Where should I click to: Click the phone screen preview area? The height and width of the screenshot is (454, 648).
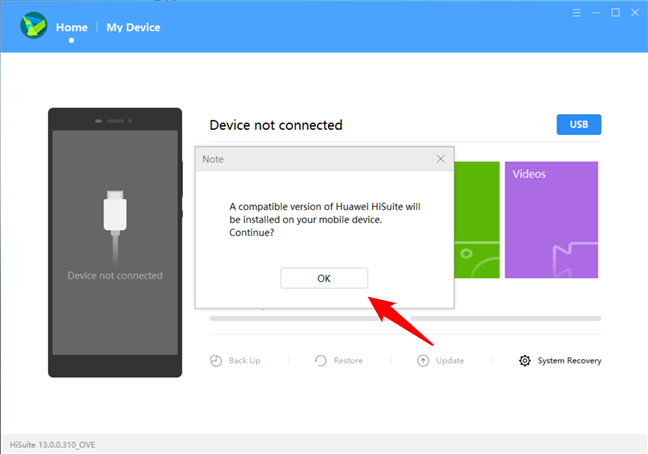coord(115,242)
